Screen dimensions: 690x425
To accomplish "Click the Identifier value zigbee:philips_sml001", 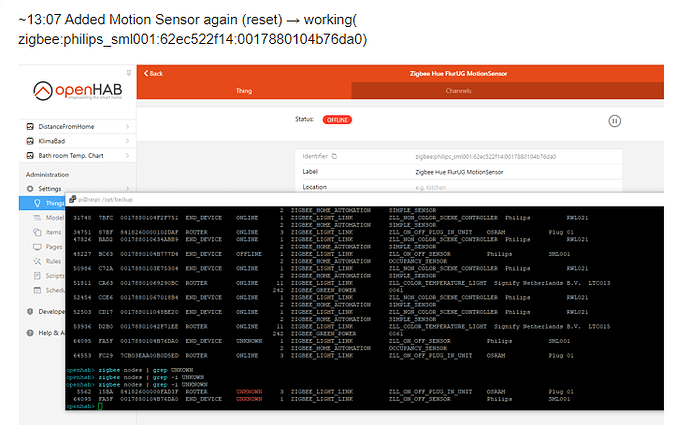I will [485, 157].
